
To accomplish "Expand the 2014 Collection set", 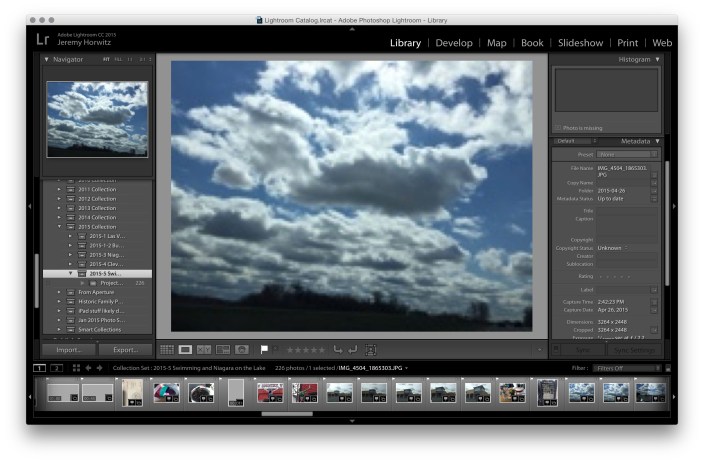I will tap(58, 217).
